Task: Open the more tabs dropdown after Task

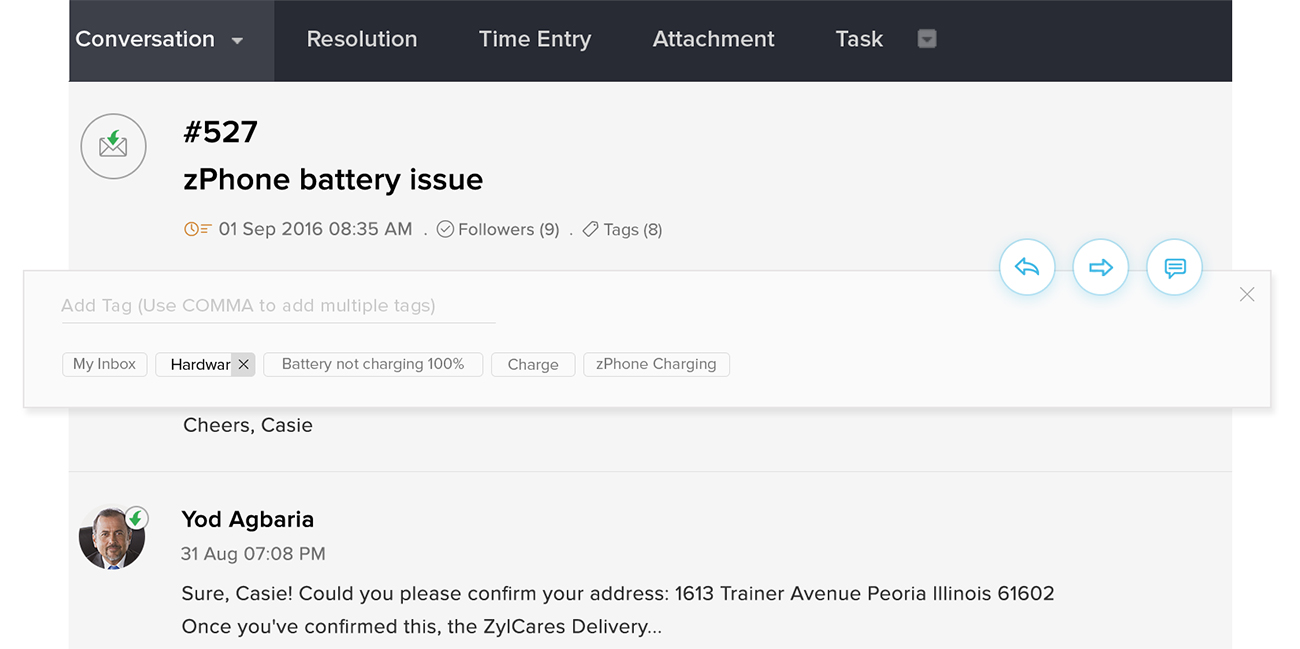Action: tap(927, 39)
